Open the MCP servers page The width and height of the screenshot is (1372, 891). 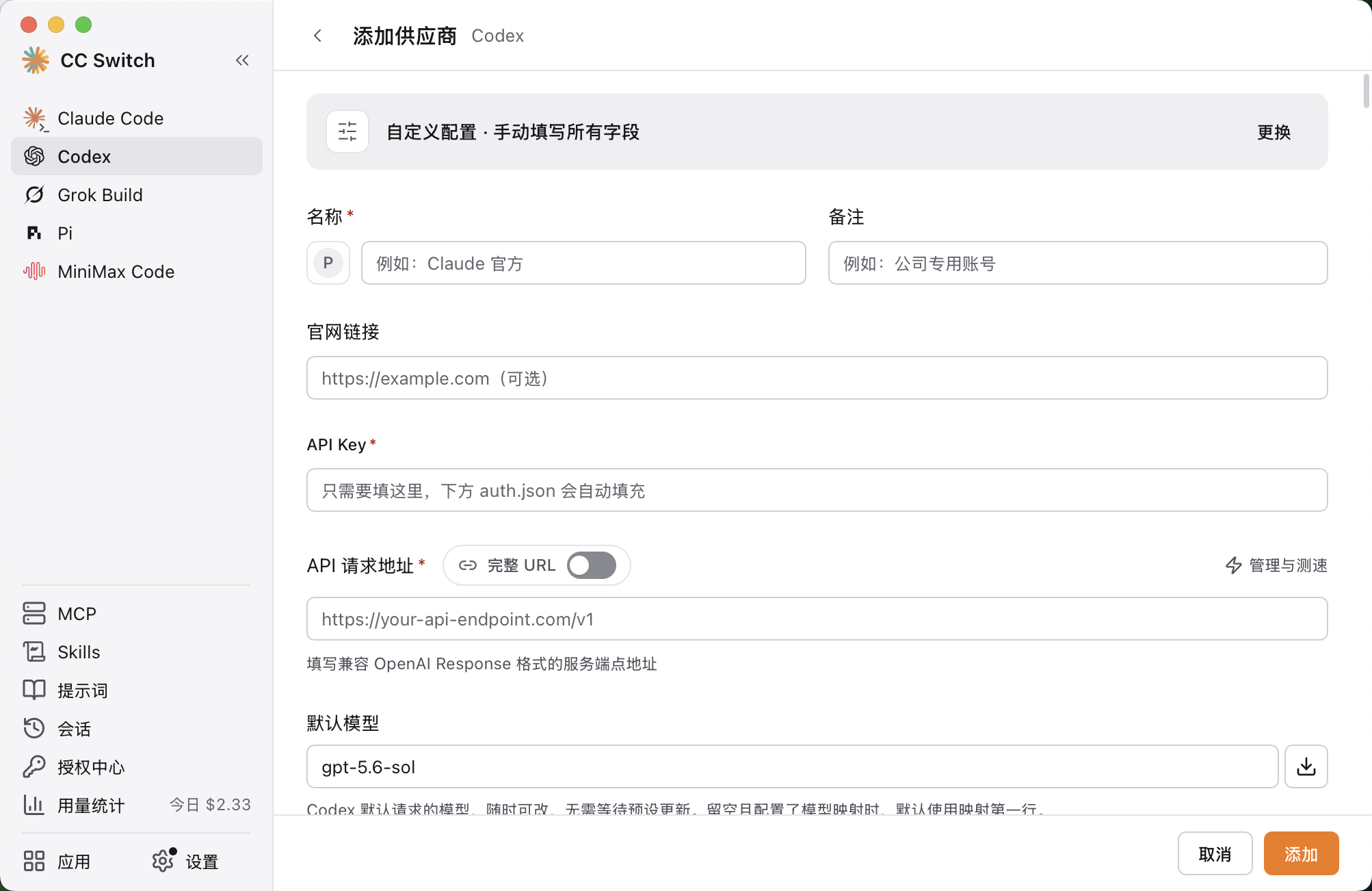137,614
